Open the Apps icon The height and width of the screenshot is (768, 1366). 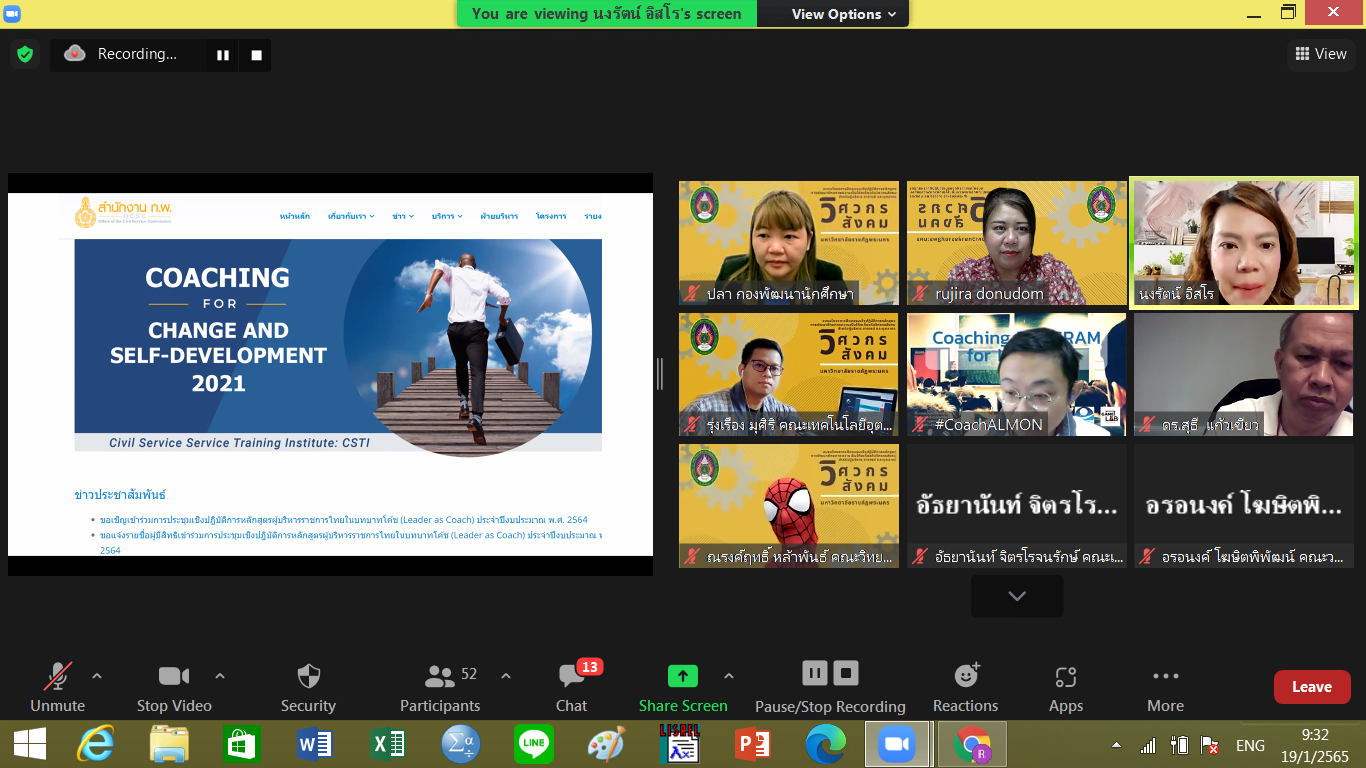click(x=1066, y=677)
